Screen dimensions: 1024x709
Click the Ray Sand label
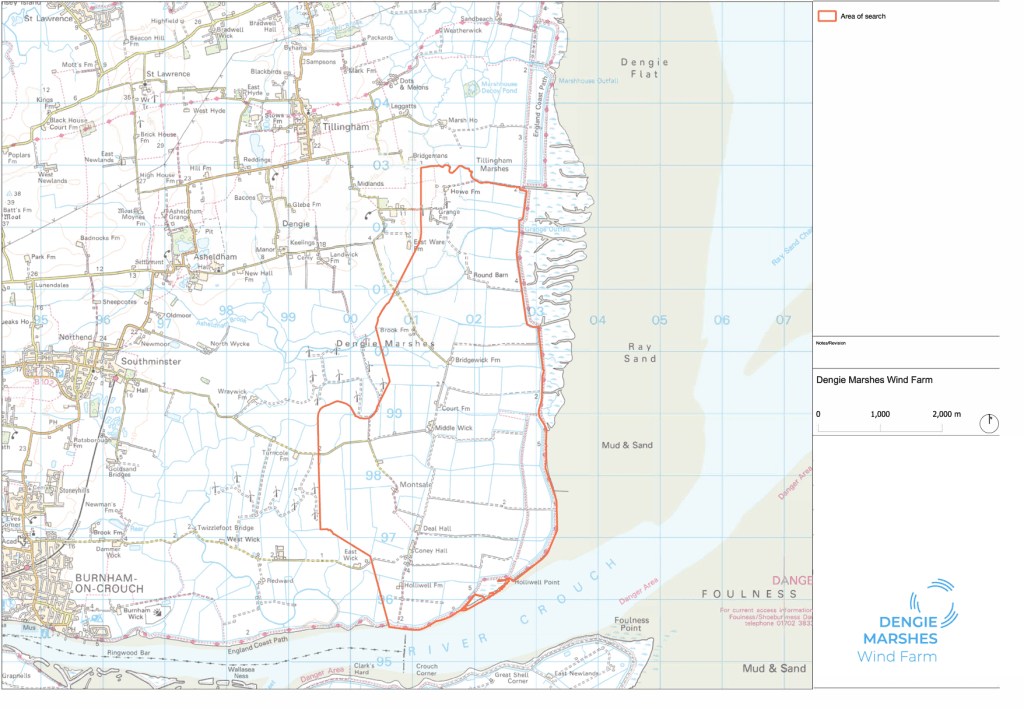[x=640, y=352]
